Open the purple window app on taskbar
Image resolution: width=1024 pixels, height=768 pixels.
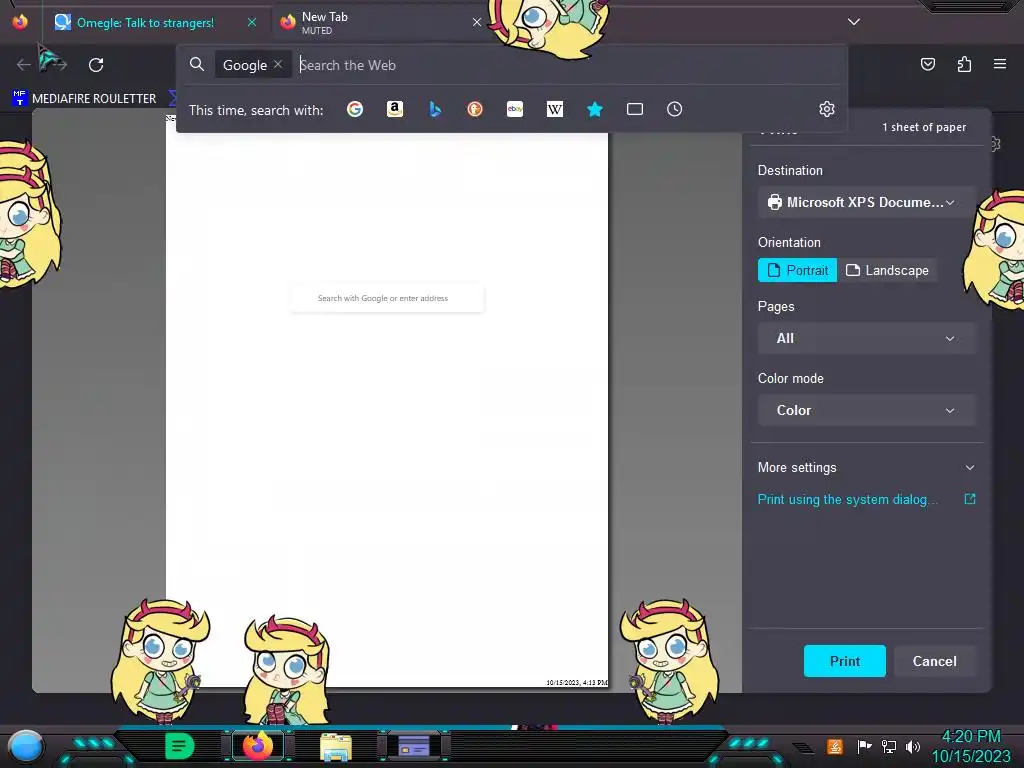[413, 746]
